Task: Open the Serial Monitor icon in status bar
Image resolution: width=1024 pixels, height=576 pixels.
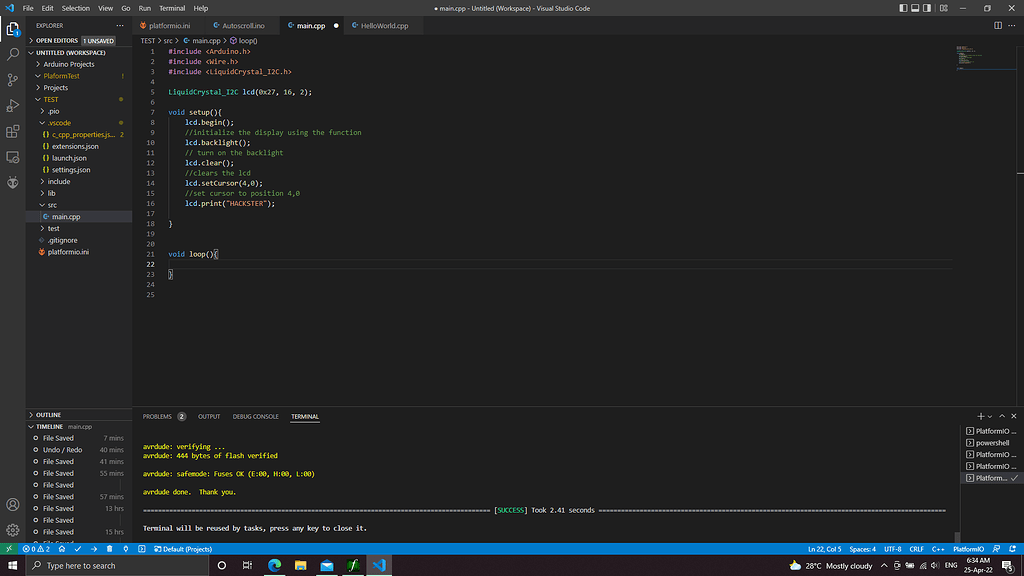Action: (x=125, y=548)
